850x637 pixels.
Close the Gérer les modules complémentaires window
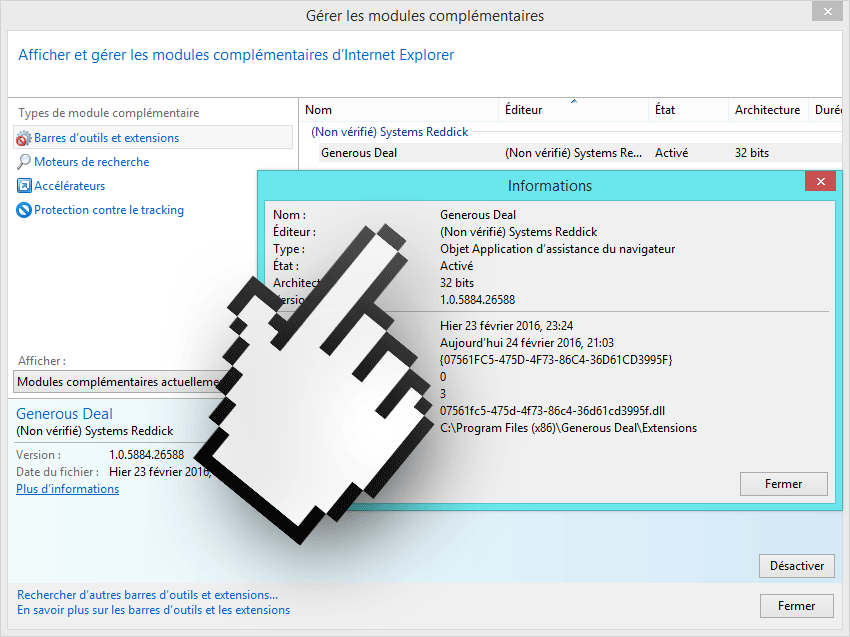coord(827,11)
